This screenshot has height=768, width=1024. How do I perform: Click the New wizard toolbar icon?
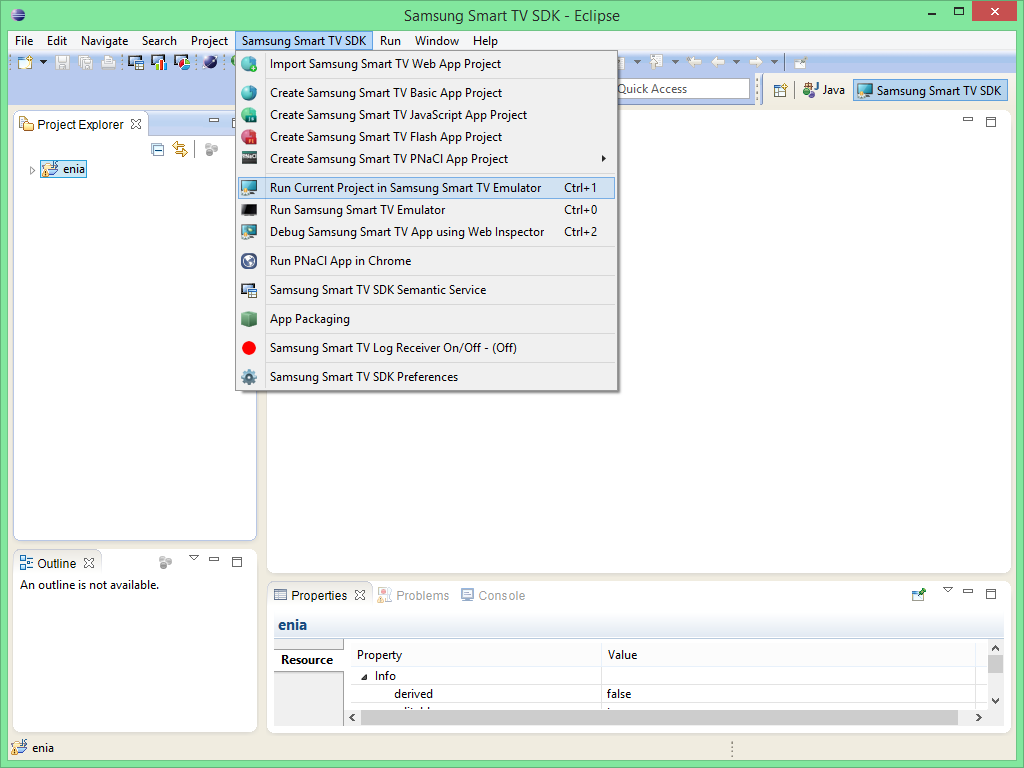coord(25,63)
